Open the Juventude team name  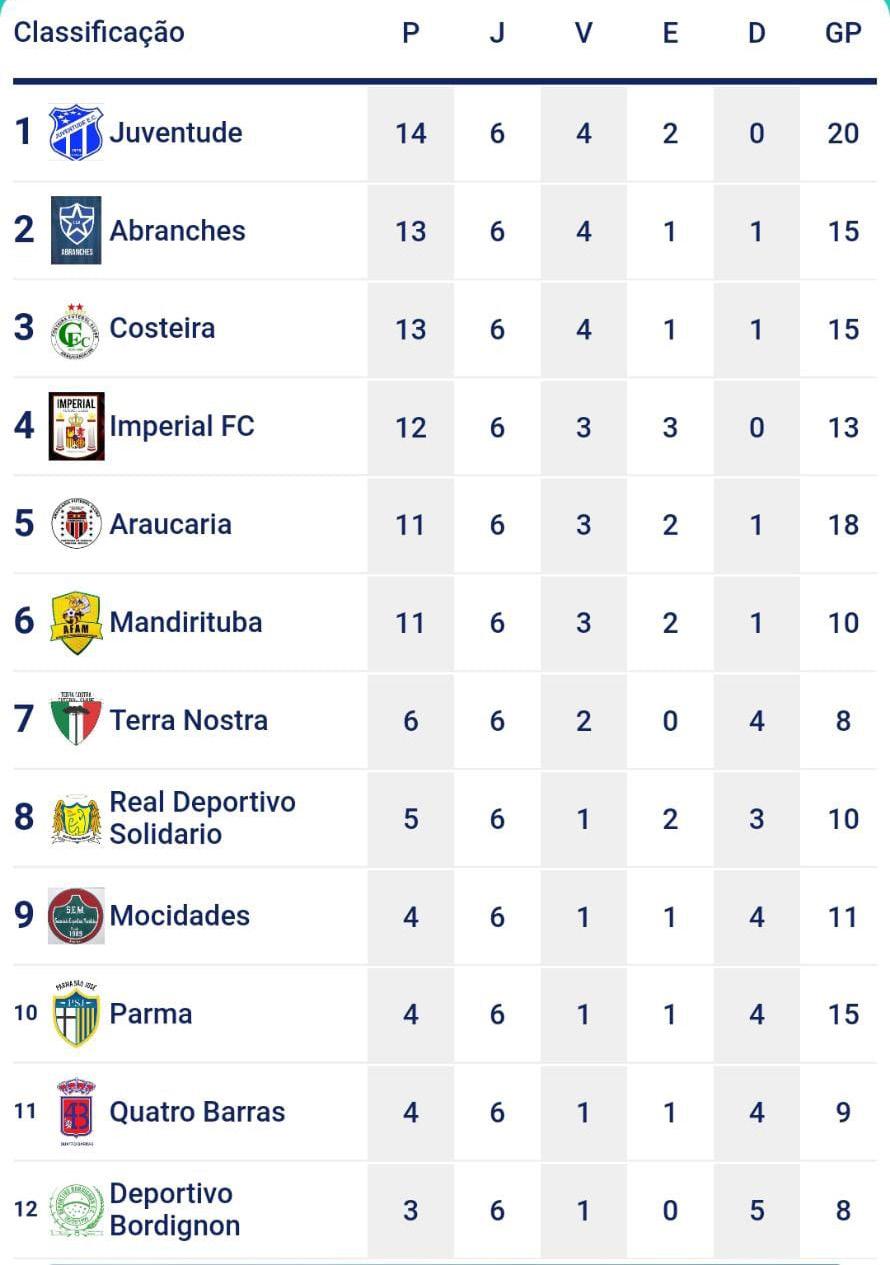[176, 132]
